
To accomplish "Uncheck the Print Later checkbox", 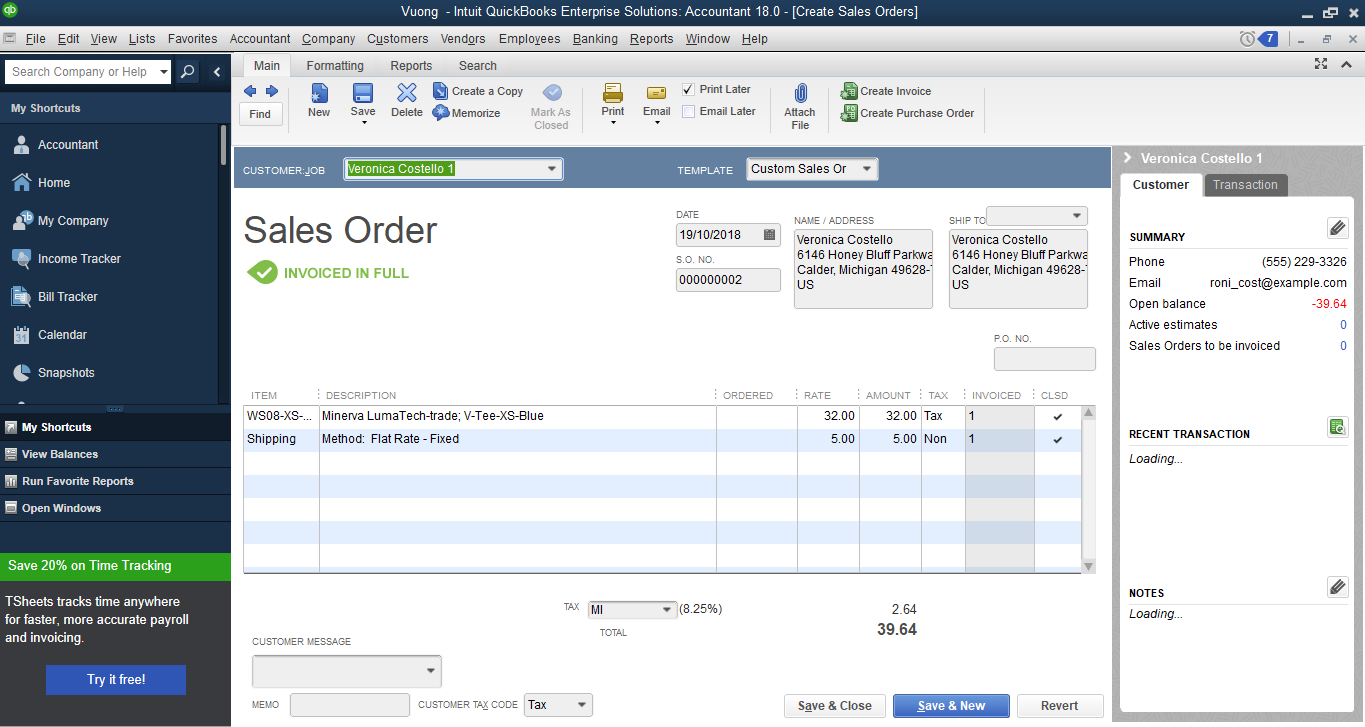I will click(x=688, y=89).
